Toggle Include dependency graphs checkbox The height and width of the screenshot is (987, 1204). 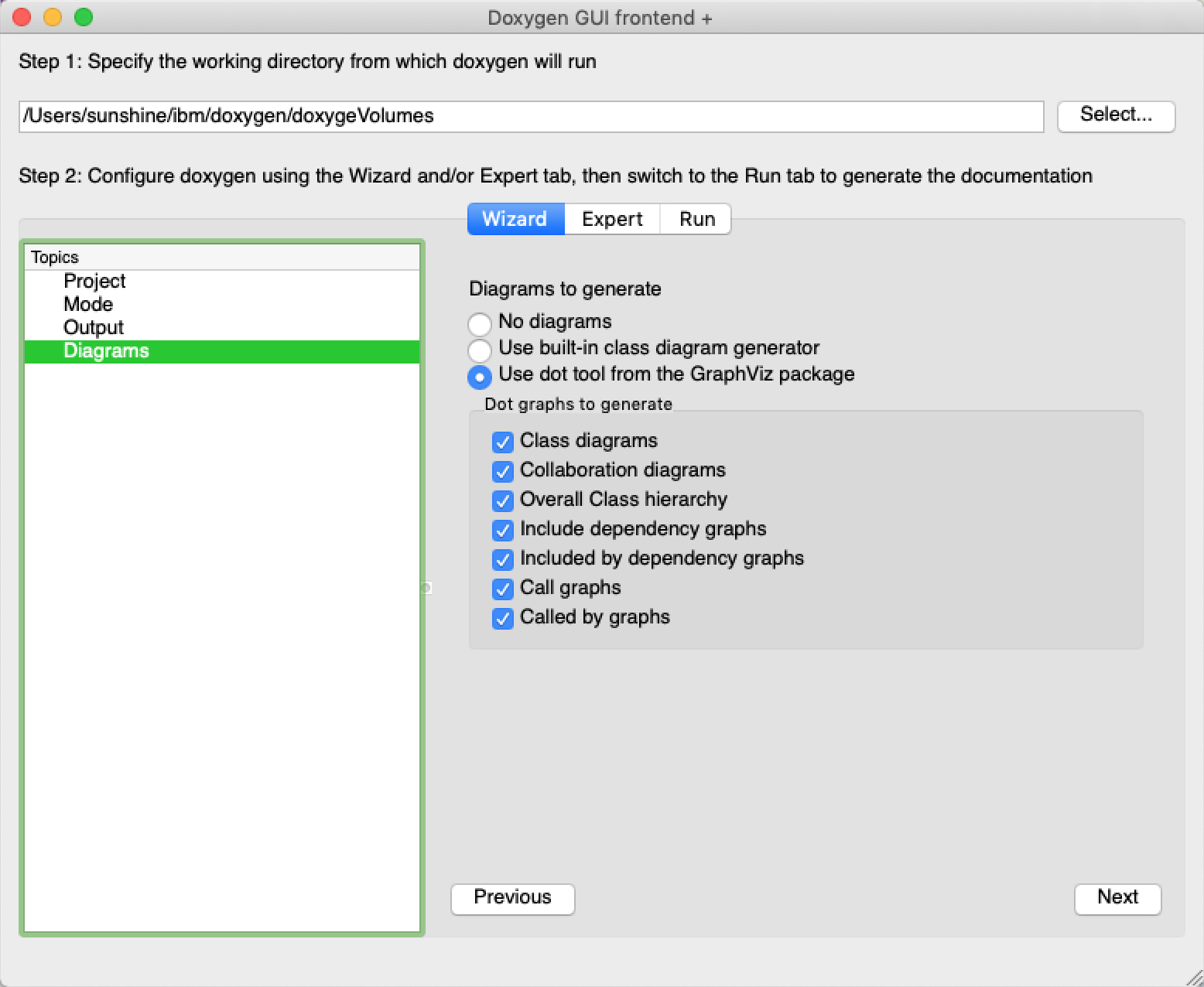point(503,530)
